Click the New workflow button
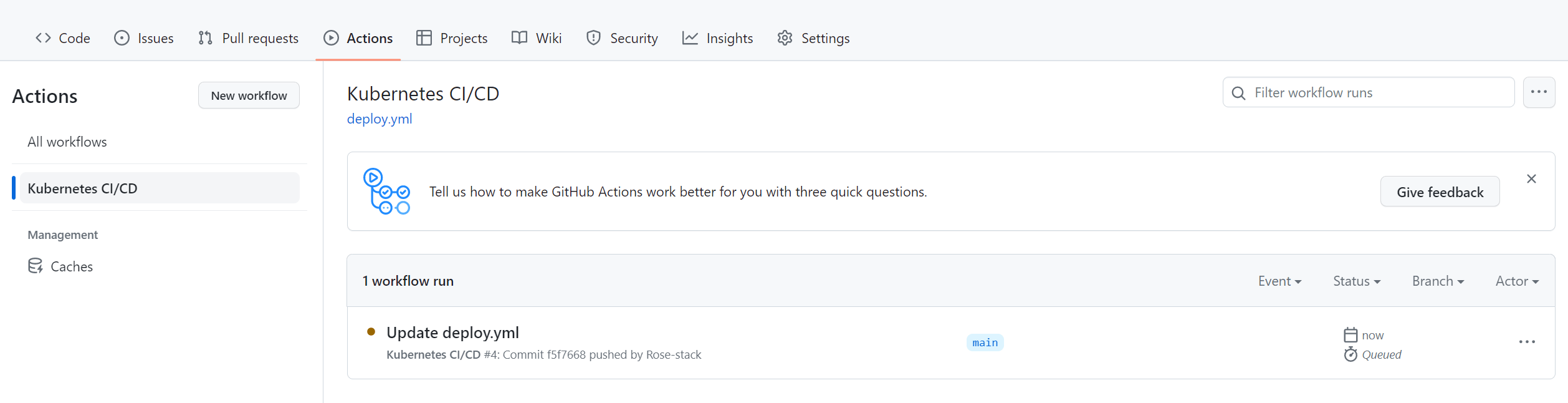 tap(248, 95)
